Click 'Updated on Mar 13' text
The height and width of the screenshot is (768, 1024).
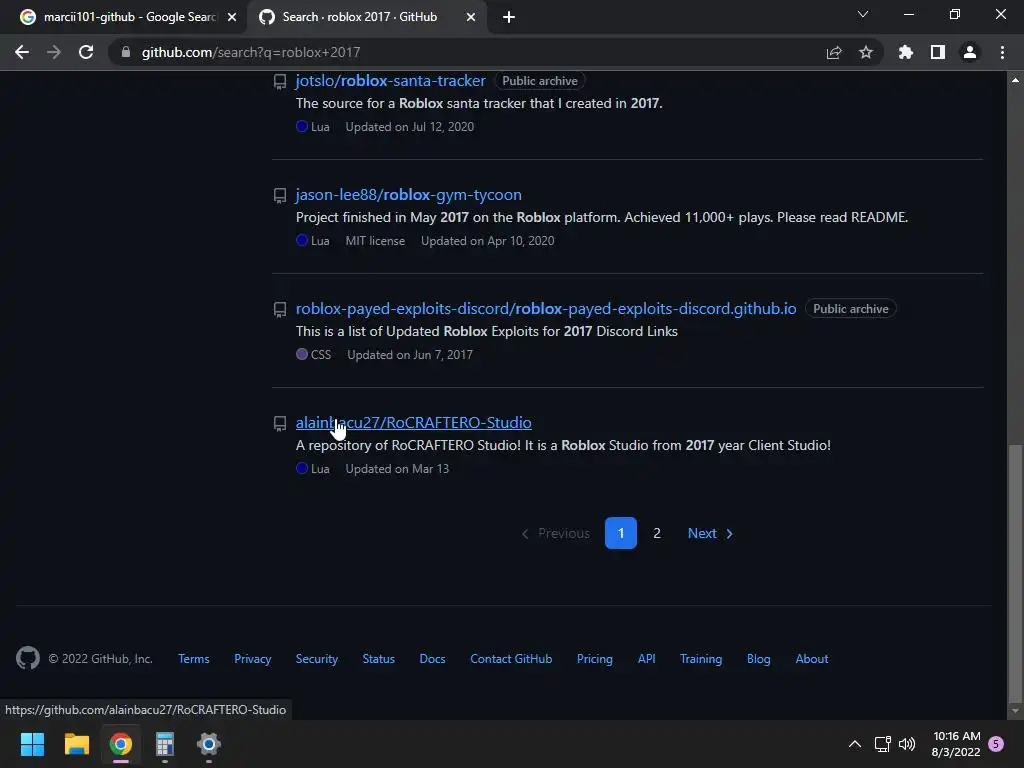397,469
